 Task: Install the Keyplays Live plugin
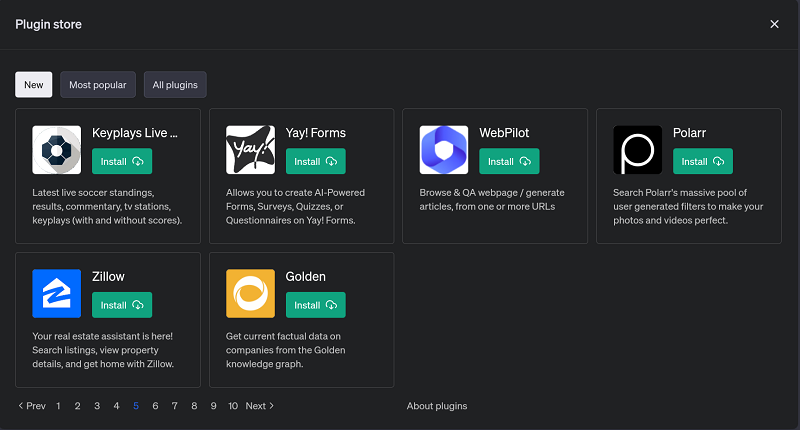122,161
